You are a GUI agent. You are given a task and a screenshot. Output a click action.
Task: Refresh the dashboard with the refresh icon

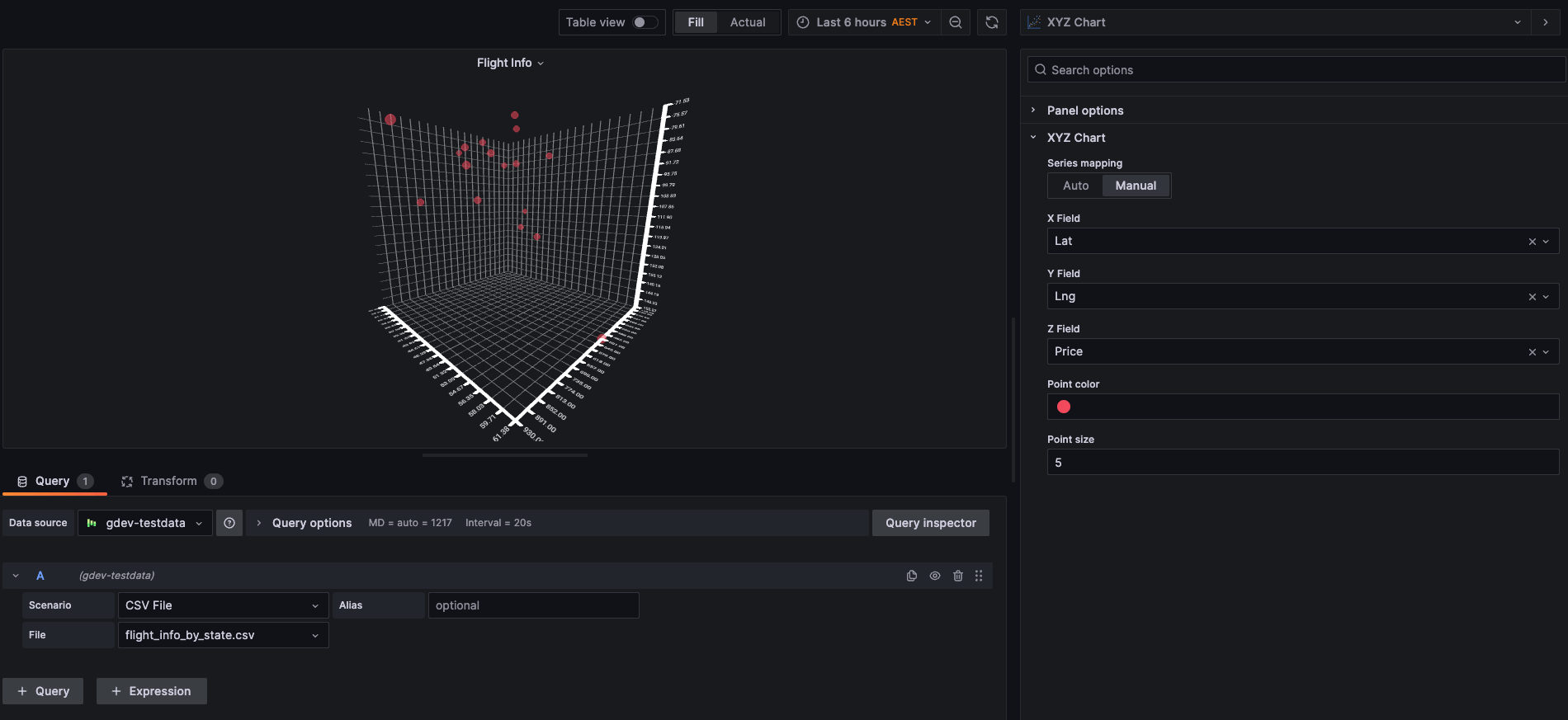point(992,22)
